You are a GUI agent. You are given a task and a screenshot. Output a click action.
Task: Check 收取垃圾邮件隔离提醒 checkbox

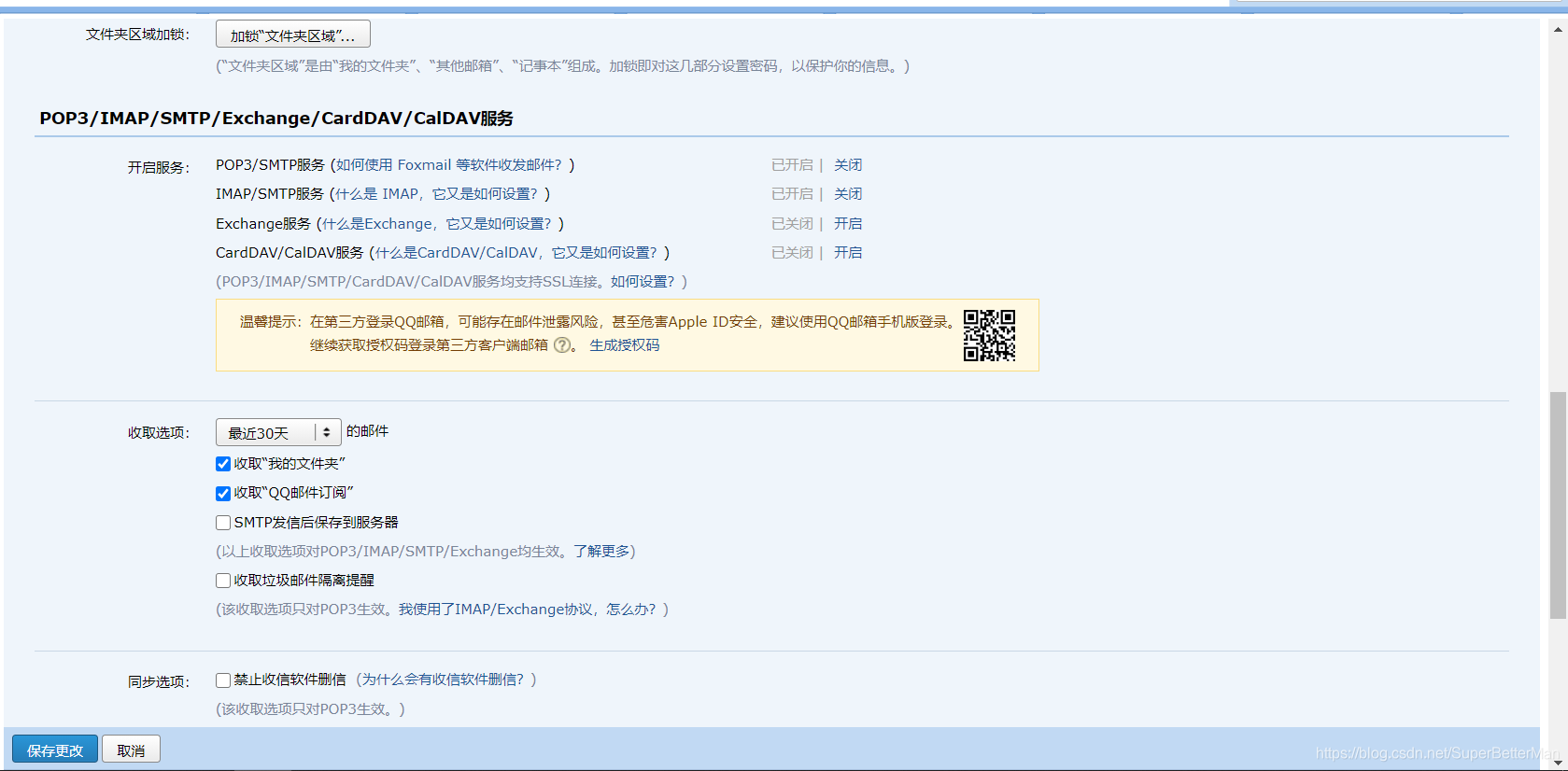pos(223,581)
